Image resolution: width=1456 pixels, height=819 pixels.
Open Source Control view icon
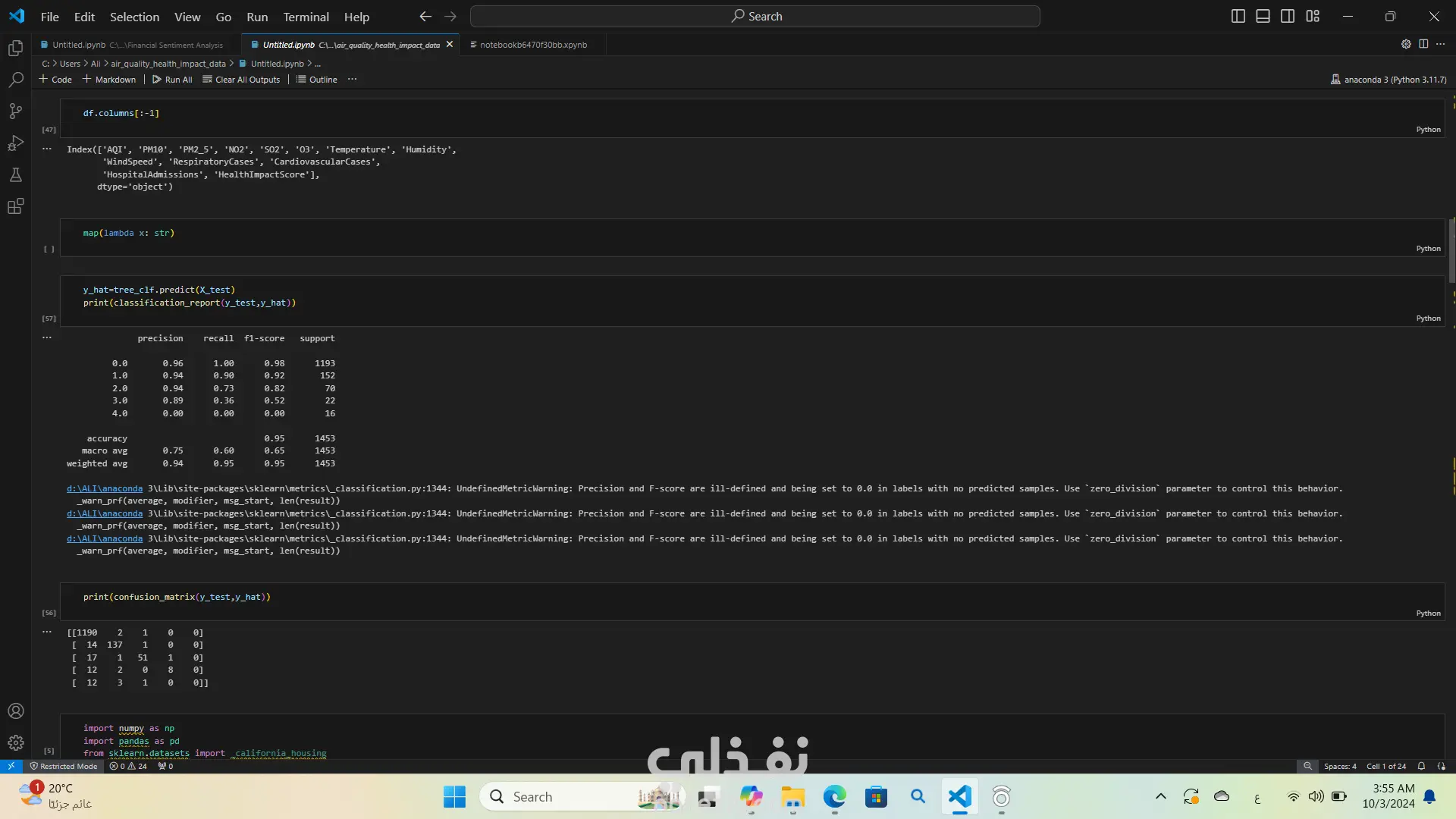pos(15,111)
